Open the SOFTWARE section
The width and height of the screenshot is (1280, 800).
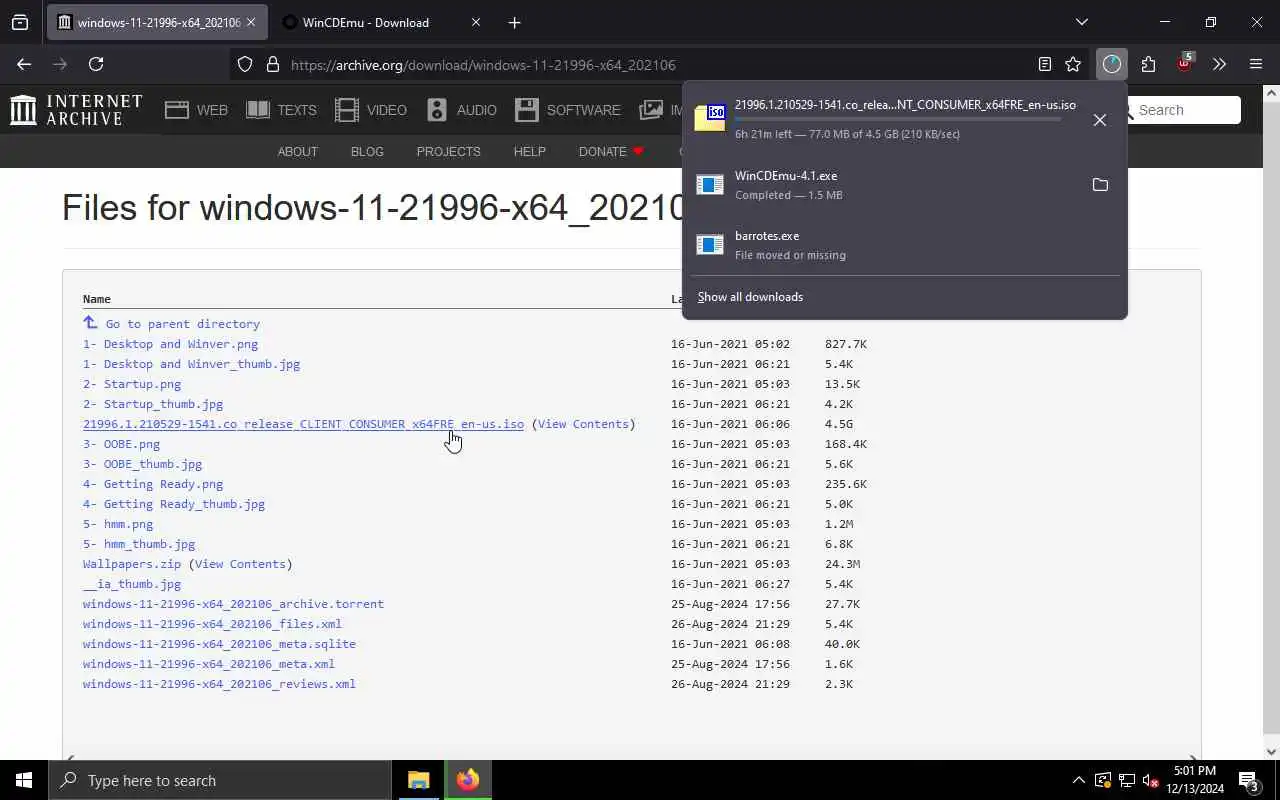568,110
